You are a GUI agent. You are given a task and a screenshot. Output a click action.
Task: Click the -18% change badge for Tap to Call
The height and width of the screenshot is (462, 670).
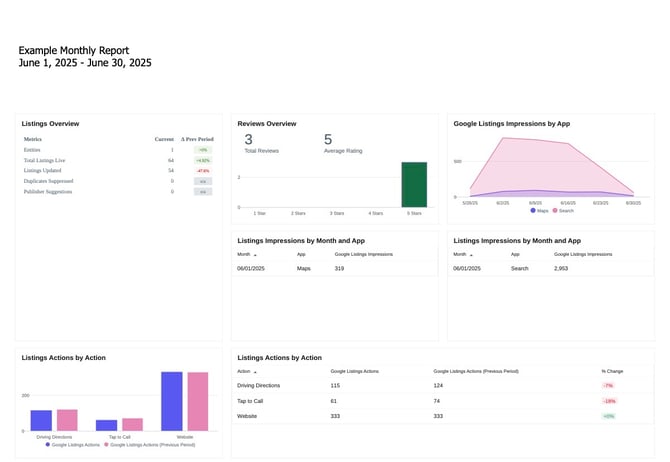609,400
